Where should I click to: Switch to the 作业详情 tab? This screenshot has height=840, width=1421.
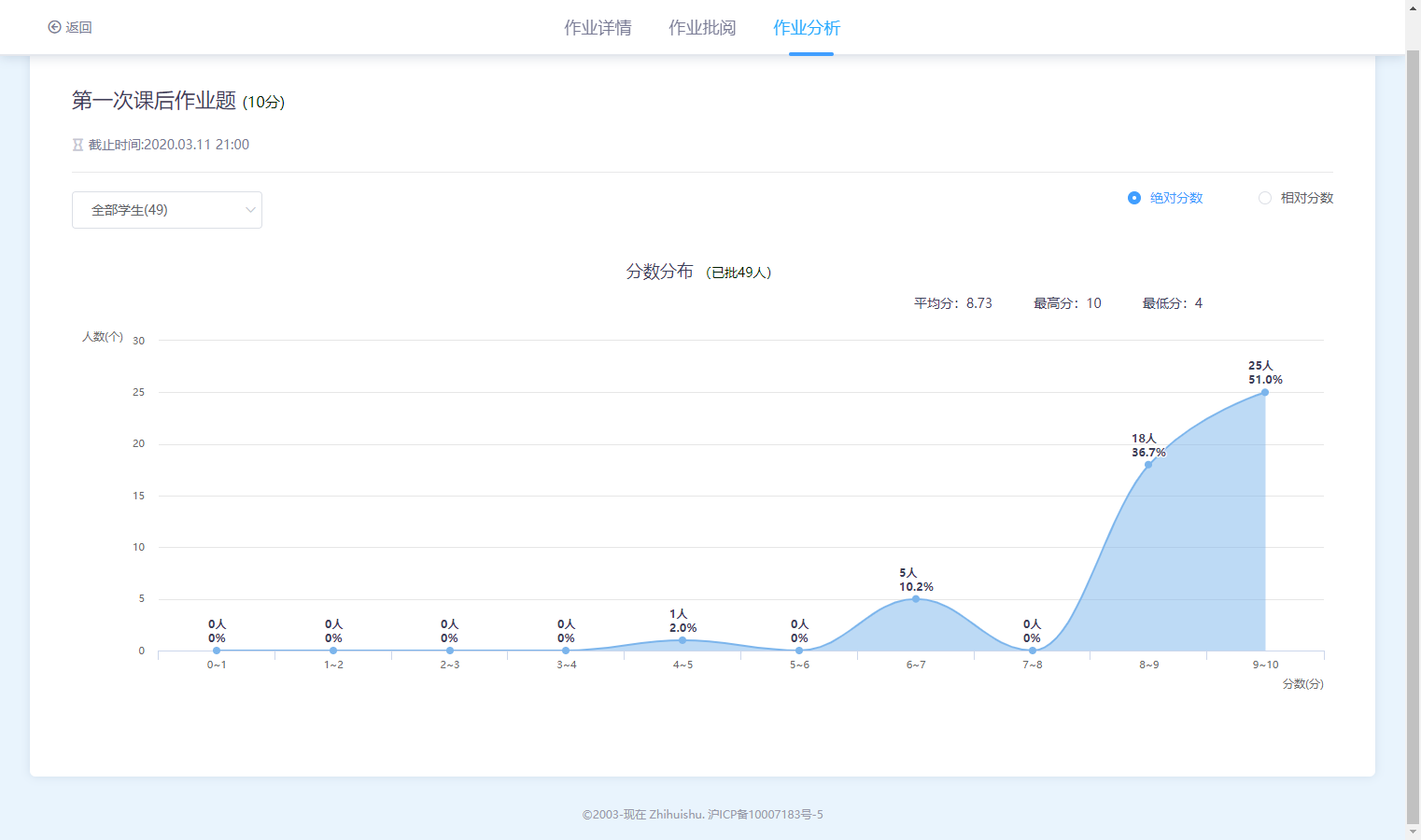pos(598,28)
